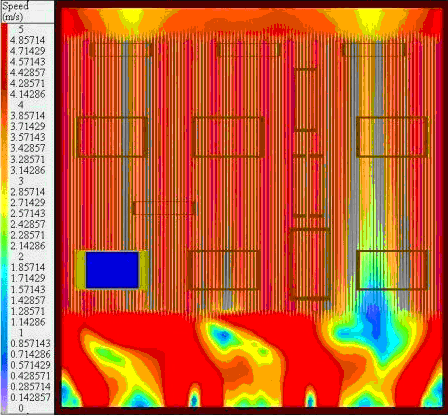Click the legend value 4.14286

point(28,94)
